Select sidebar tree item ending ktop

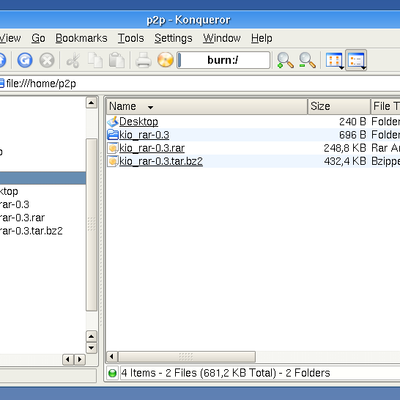[9, 191]
